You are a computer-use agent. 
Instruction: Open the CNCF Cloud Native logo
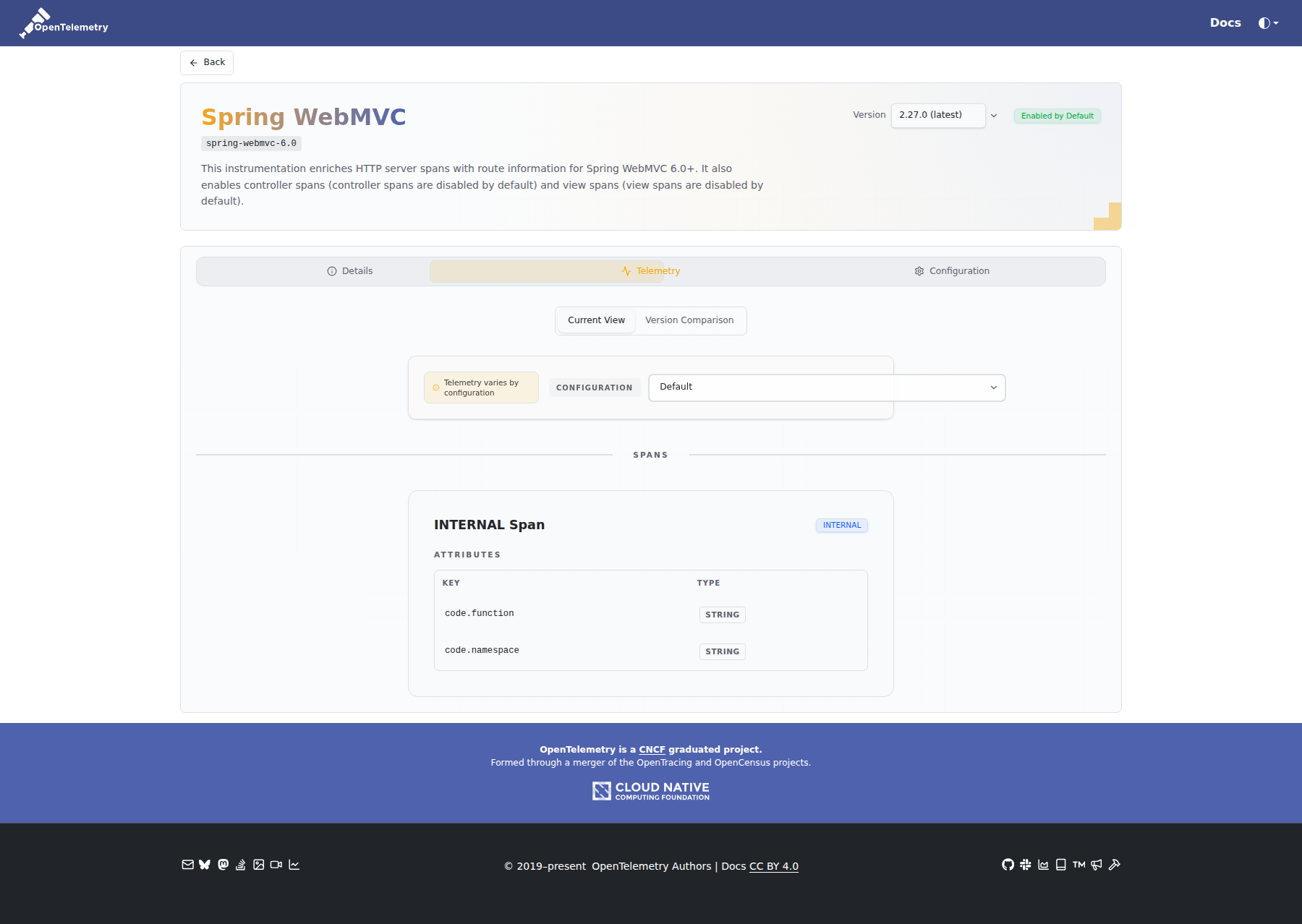click(651, 791)
